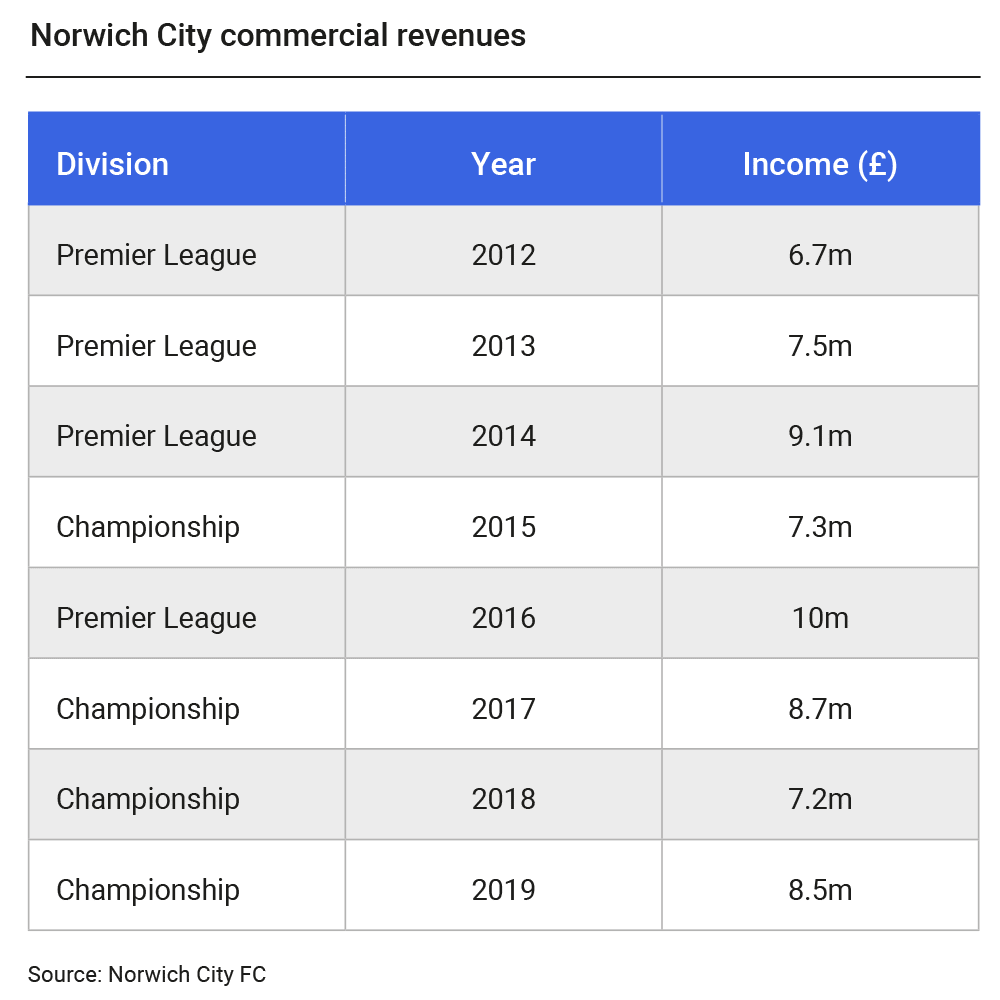Click Premier League in the 2012 row

(156, 255)
